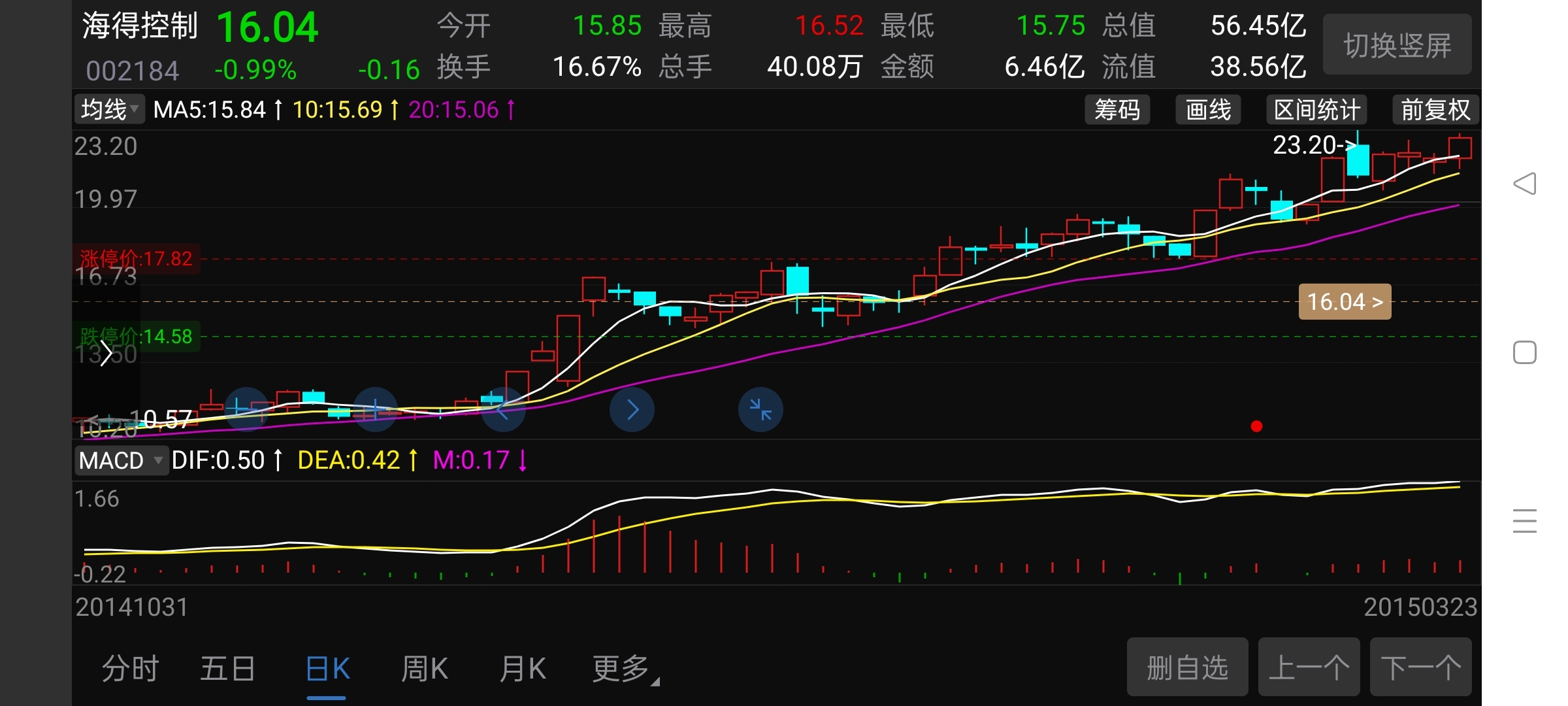Click the 删自选 button
The width and height of the screenshot is (1568, 706).
tap(1187, 667)
